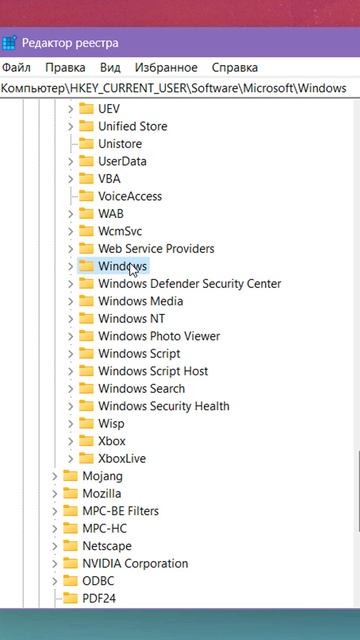Click the registry path address bar
The height and width of the screenshot is (640, 360).
[x=180, y=88]
